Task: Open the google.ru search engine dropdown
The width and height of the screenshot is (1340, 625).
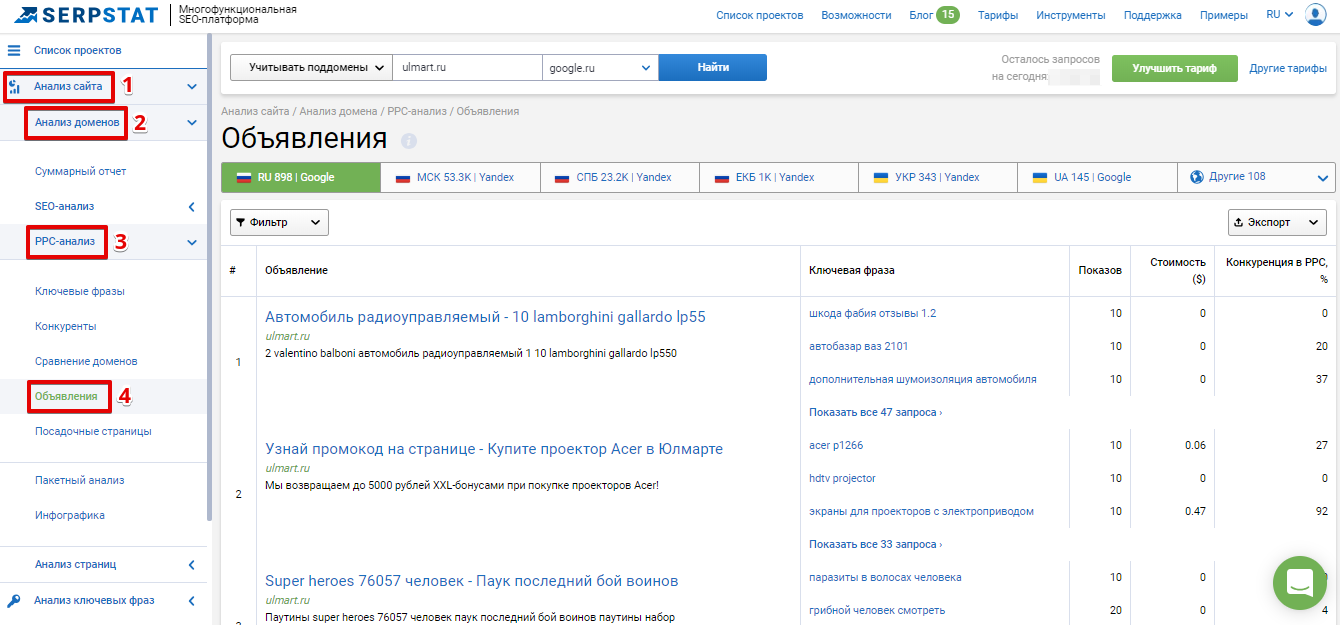Action: coord(600,67)
